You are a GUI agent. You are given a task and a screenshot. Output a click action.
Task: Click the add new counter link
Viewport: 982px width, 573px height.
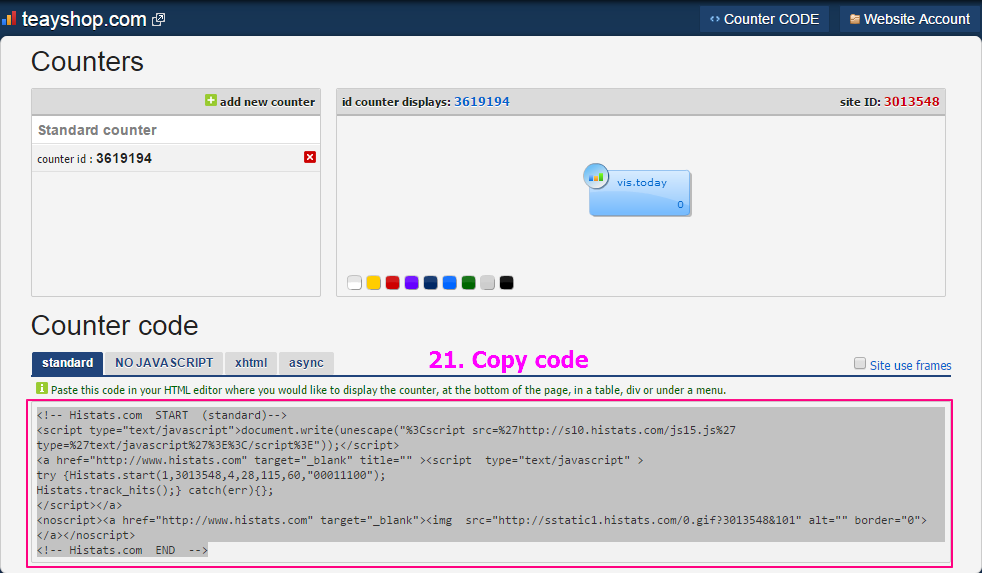pos(267,101)
